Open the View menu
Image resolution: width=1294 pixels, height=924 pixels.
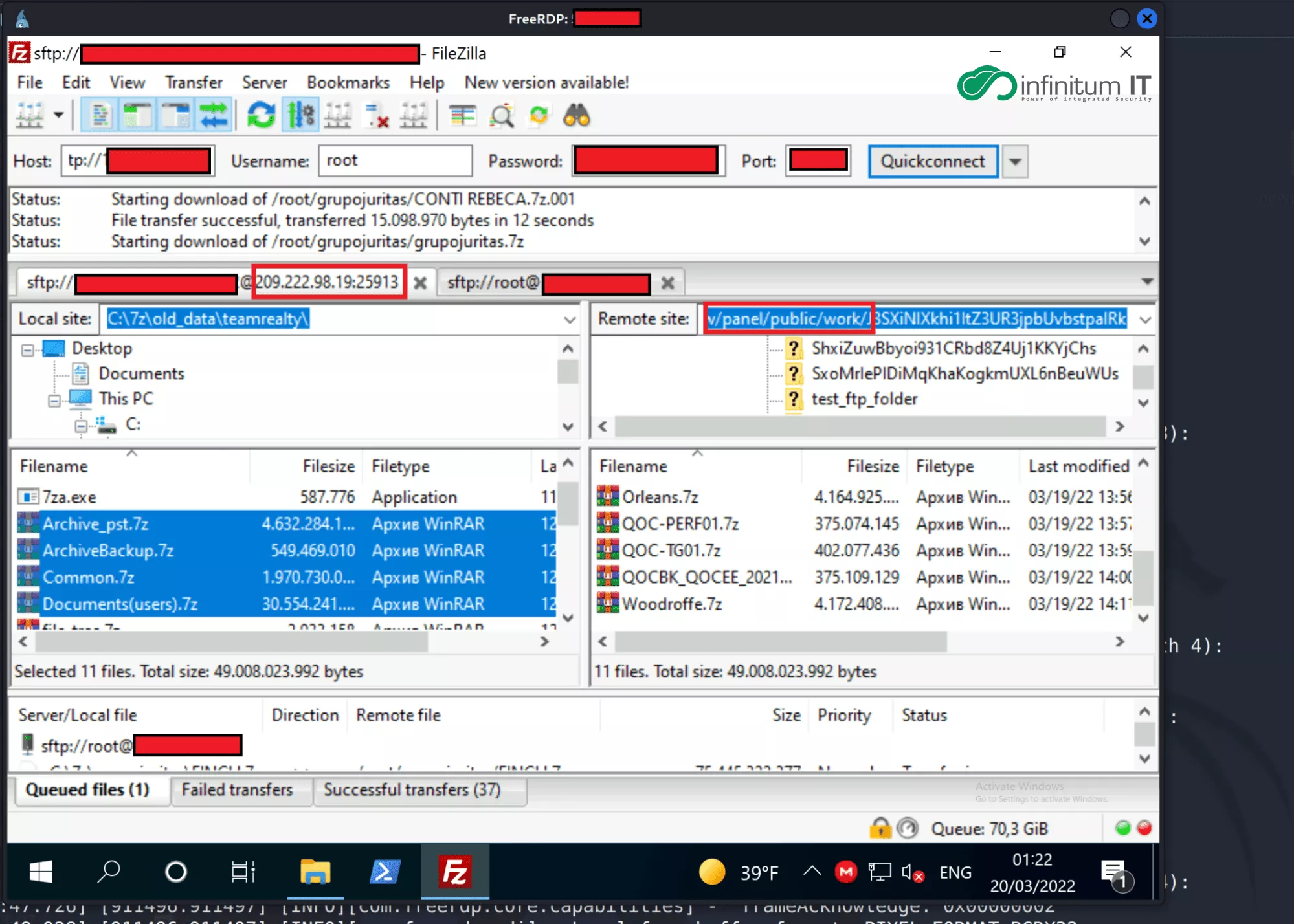[x=127, y=83]
